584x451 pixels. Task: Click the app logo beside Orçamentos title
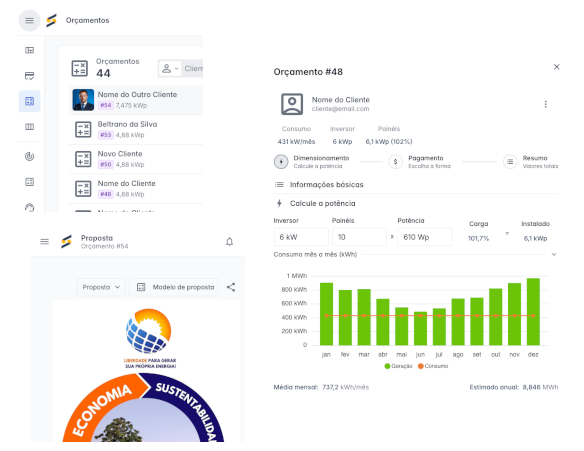(51, 20)
